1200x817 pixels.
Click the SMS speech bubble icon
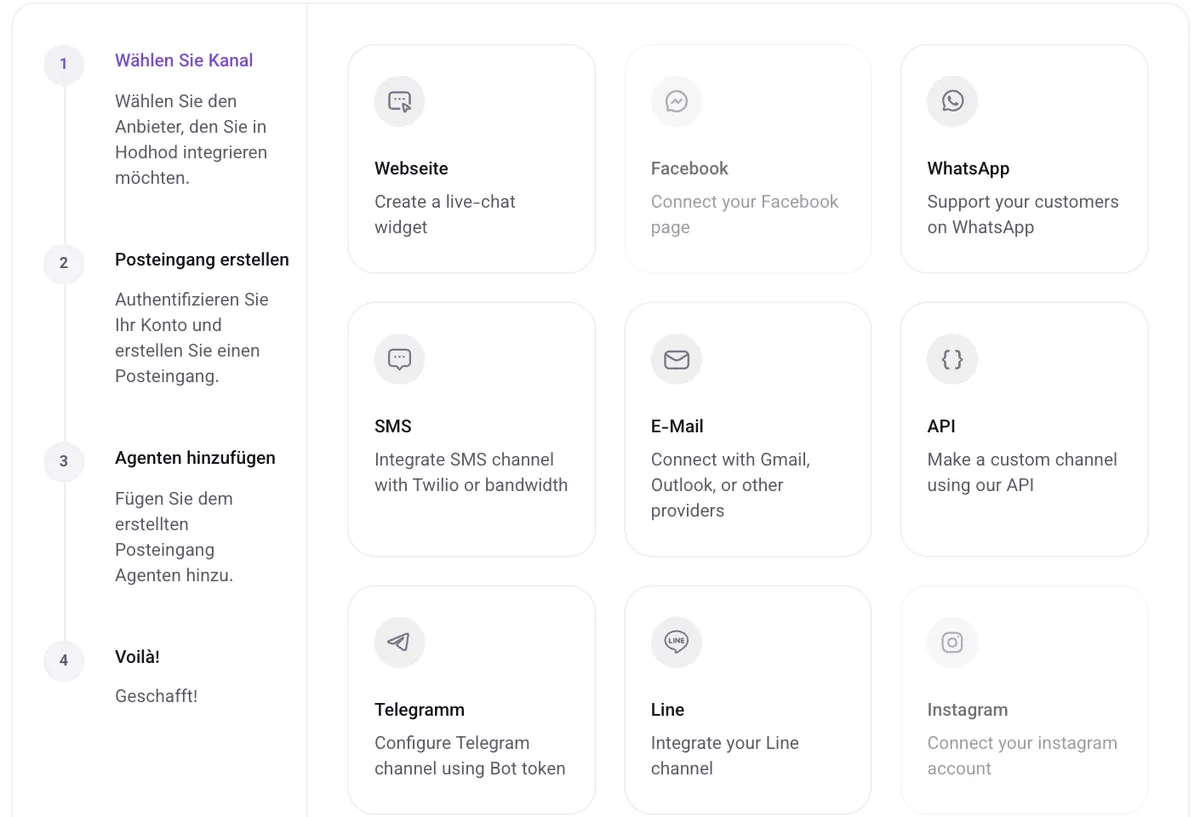click(x=400, y=359)
